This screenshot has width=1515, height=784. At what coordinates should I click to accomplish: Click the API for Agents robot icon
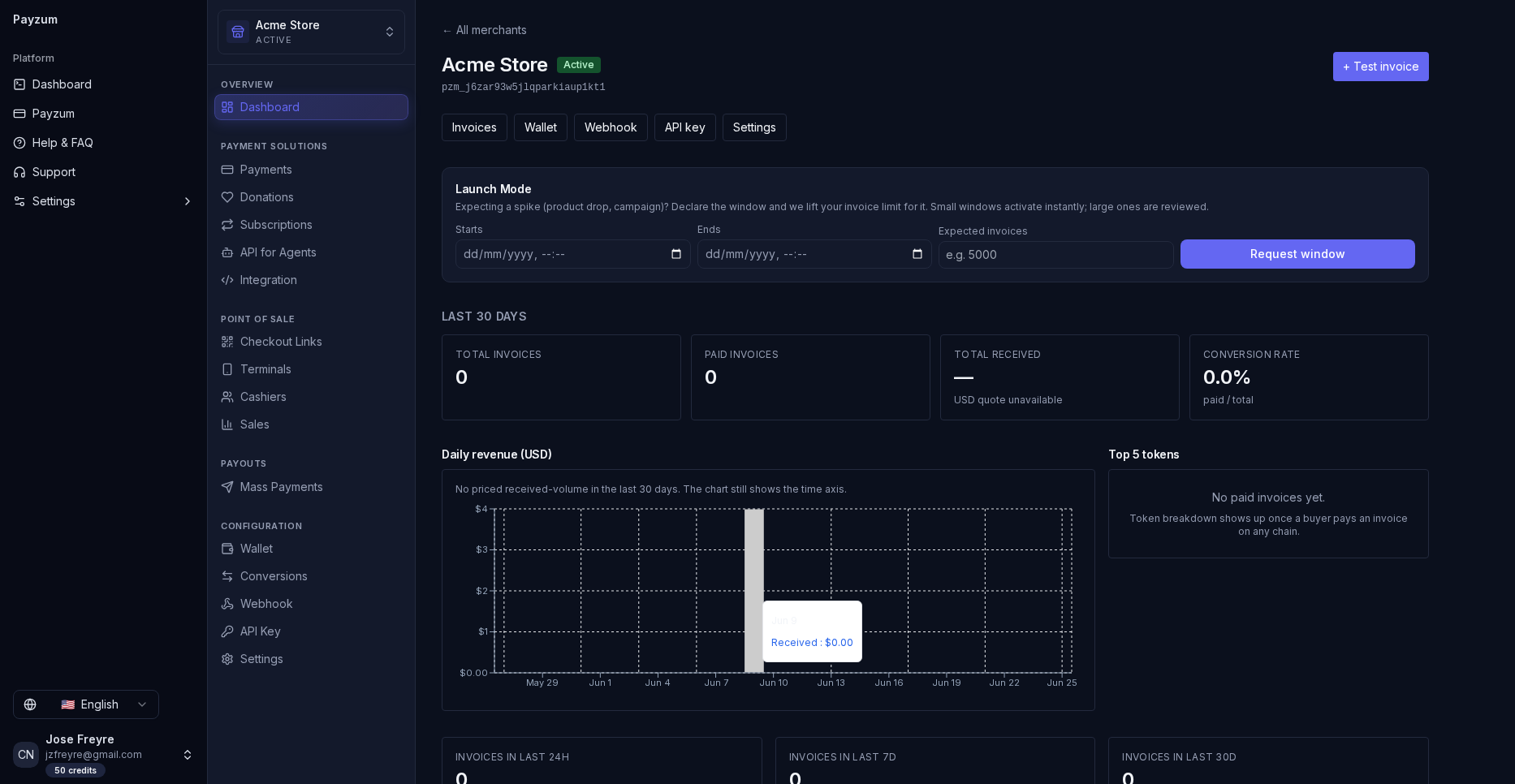(227, 252)
